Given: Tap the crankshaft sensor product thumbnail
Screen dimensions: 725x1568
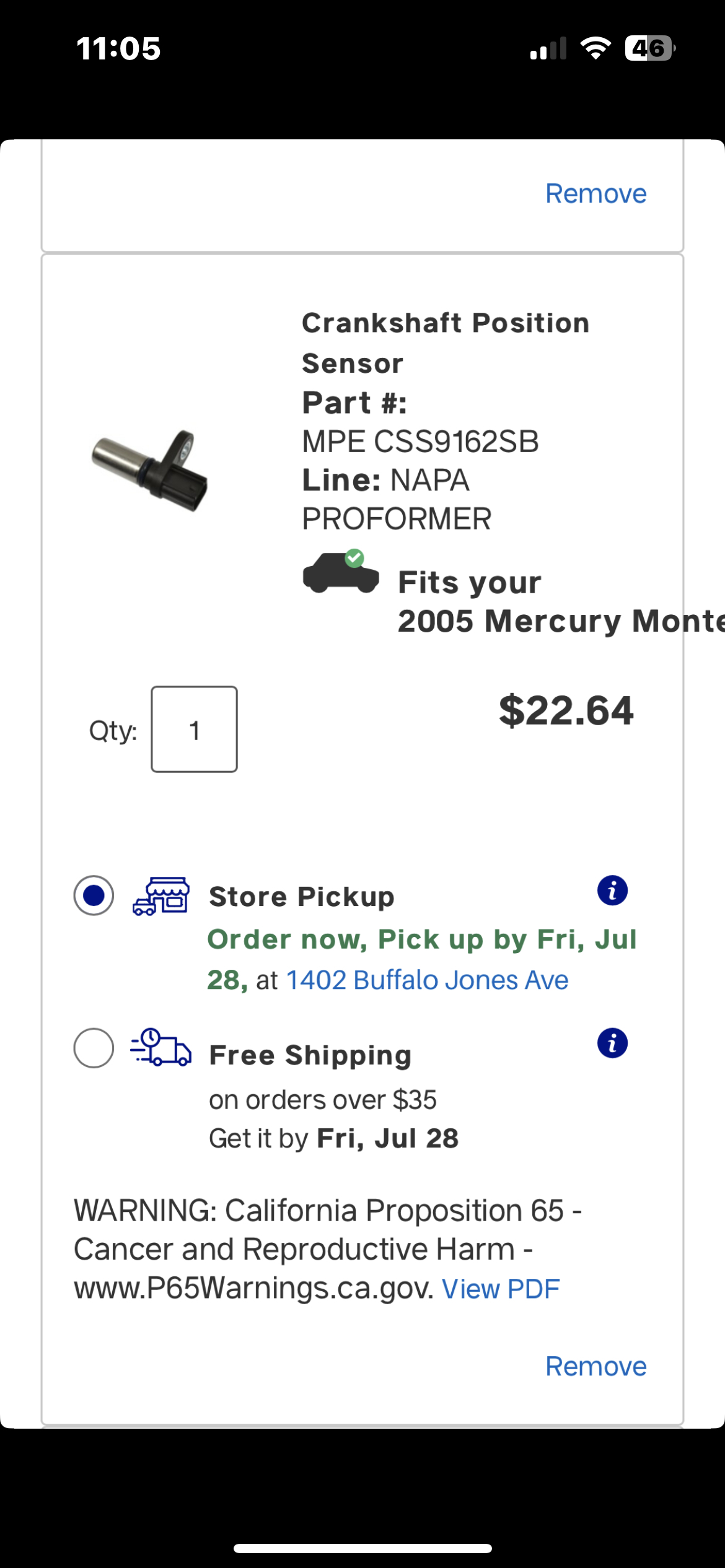Looking at the screenshot, I should coord(151,470).
